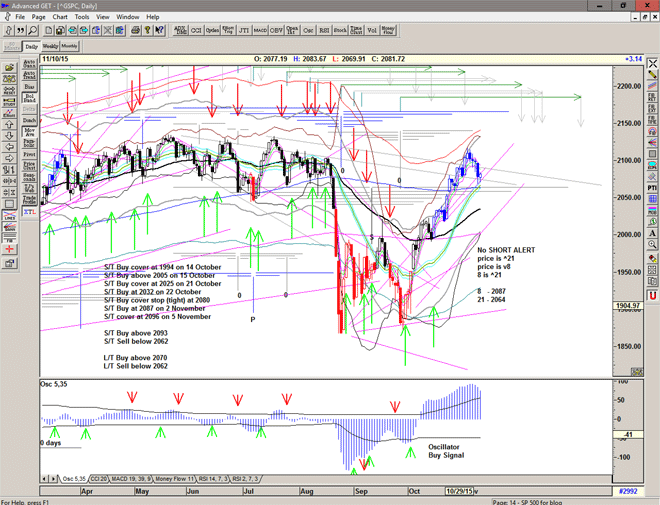Switch to Weekly timeframe
Screen dimensions: 660x505
(49, 46)
